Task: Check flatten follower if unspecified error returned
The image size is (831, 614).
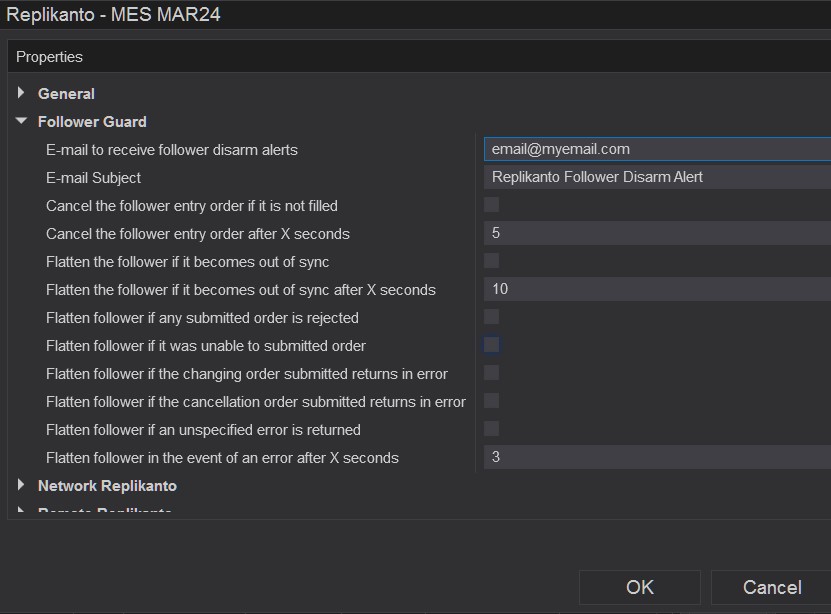Action: (491, 429)
